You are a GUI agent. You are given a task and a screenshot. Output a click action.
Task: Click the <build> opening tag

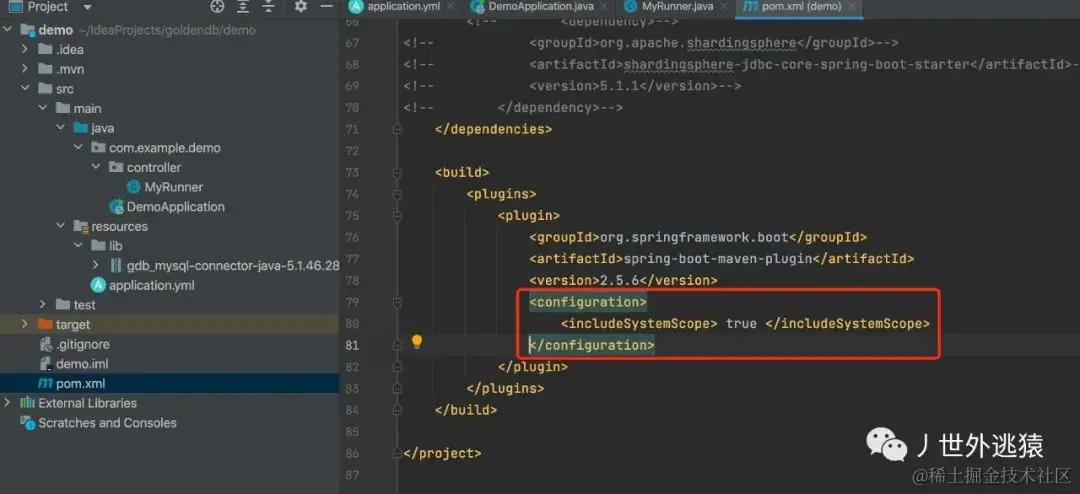point(462,172)
